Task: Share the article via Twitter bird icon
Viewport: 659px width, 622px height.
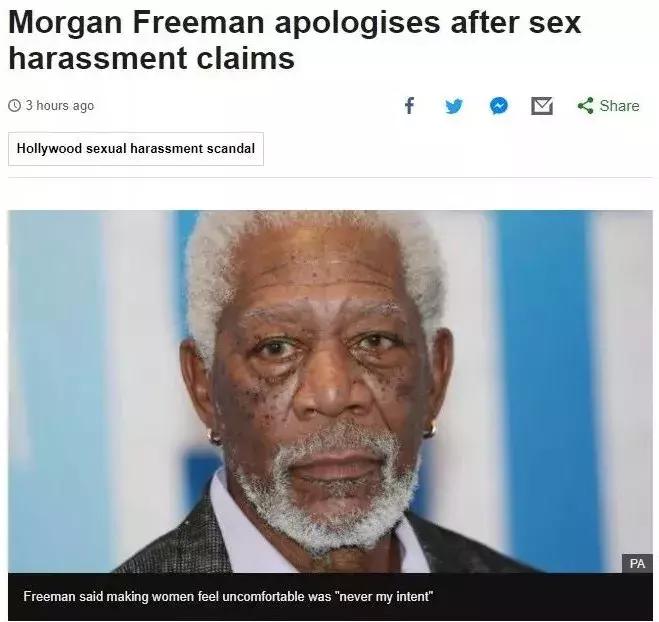Action: [454, 106]
